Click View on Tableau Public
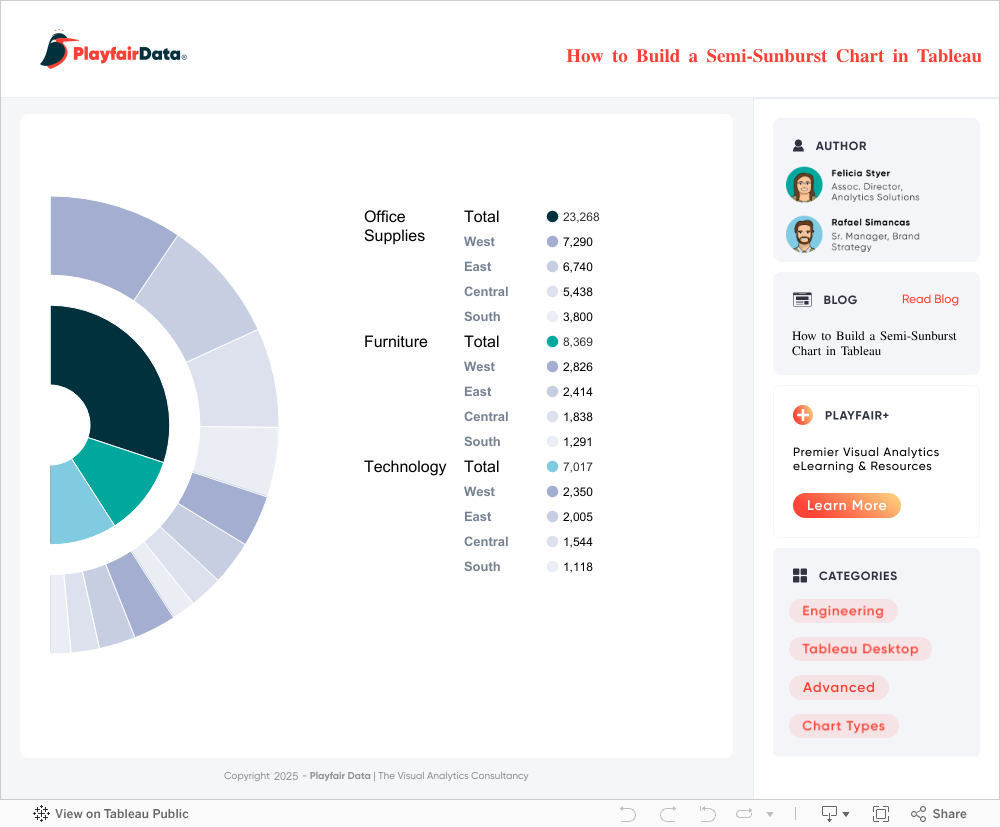Screen dimensions: 1000x827 (x=111, y=814)
